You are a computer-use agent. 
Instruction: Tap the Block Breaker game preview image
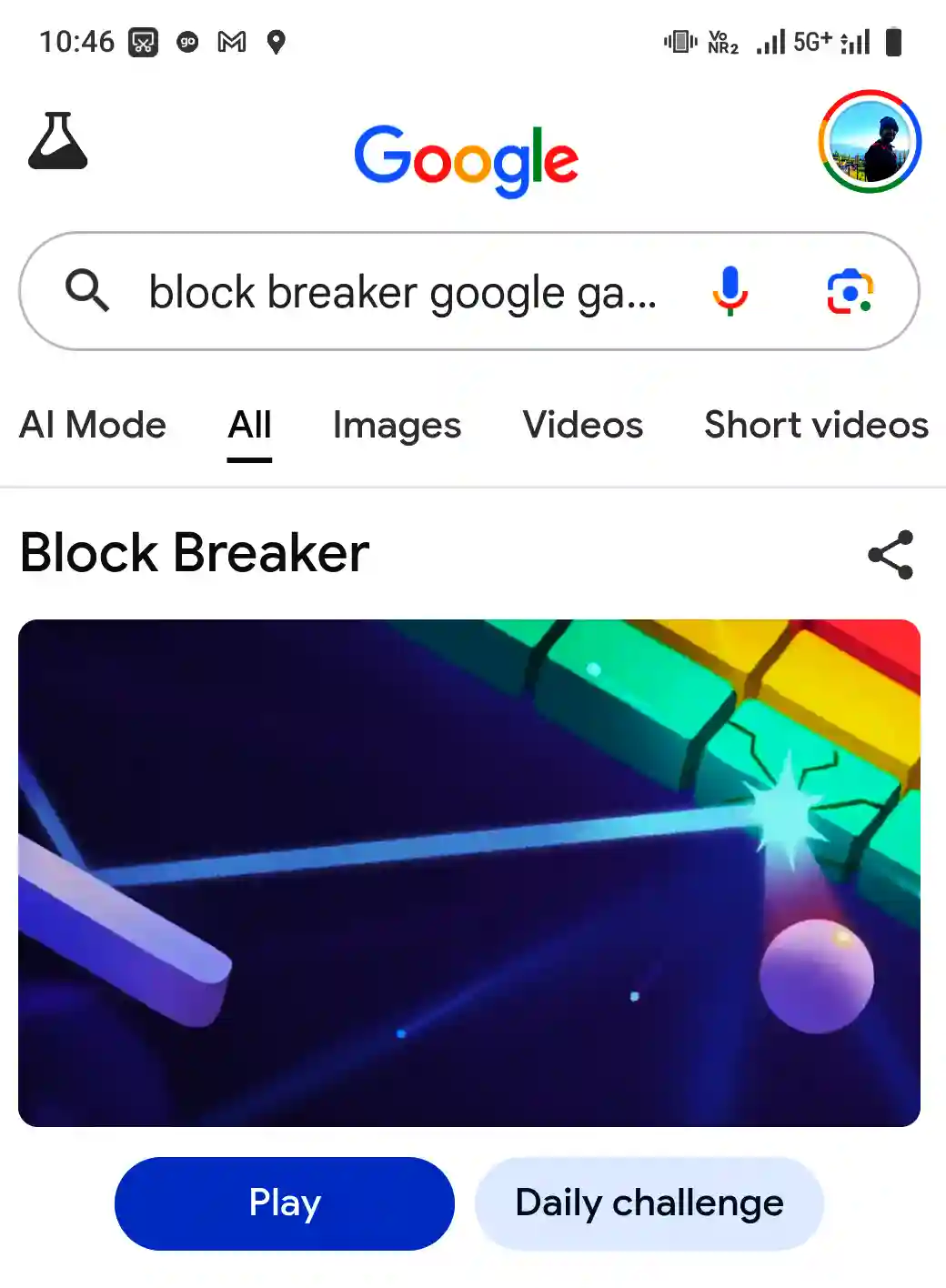(x=469, y=873)
